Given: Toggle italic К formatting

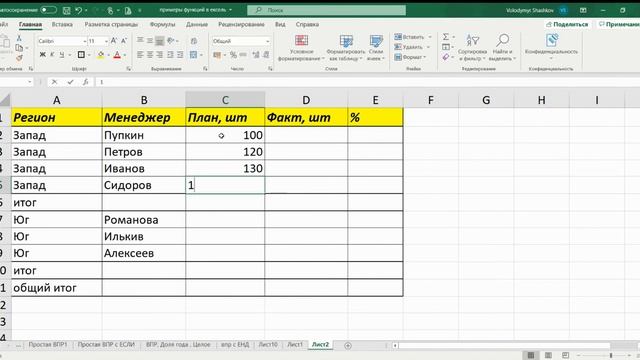Looking at the screenshot, I should (x=52, y=55).
